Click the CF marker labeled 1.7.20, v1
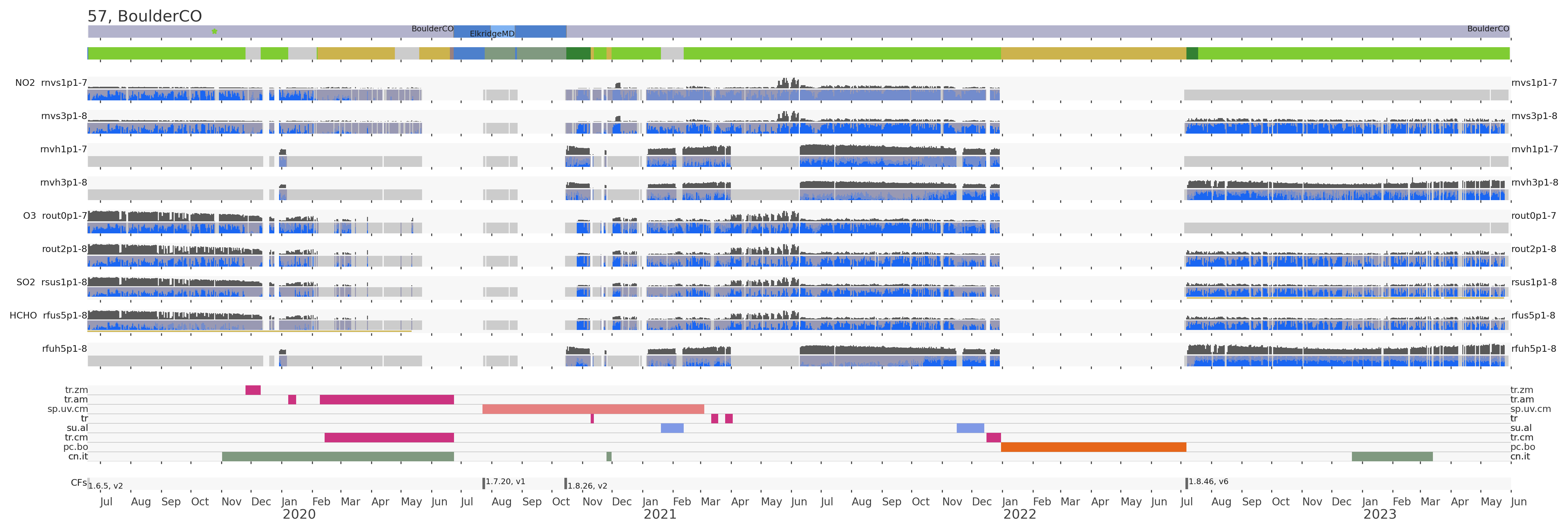Viewport: 1568px width, 531px height. click(x=484, y=483)
